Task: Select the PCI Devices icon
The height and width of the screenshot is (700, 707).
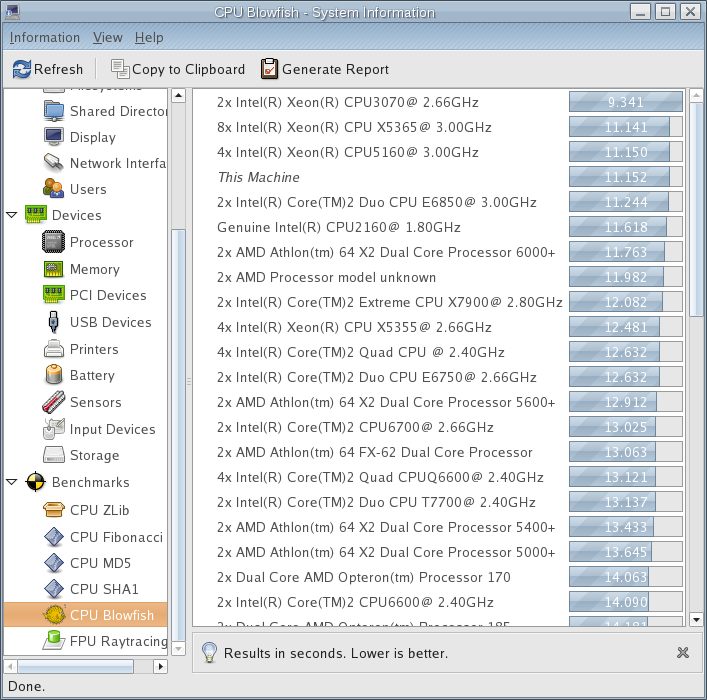Action: (54, 295)
